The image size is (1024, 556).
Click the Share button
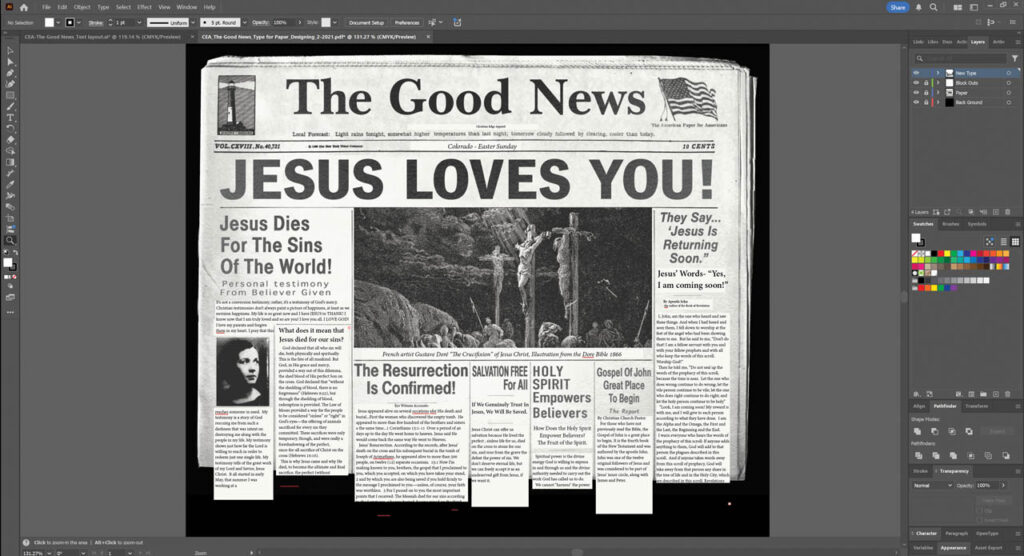click(898, 7)
